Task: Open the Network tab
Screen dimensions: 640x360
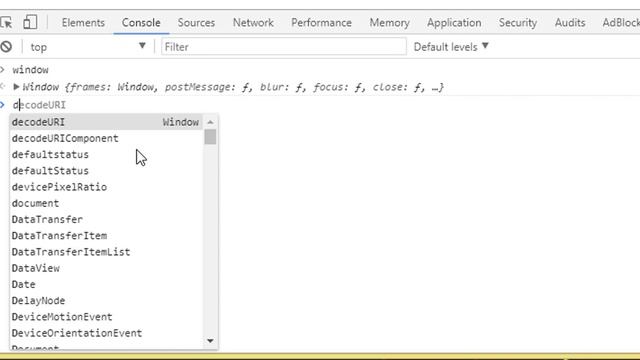Action: point(253,22)
